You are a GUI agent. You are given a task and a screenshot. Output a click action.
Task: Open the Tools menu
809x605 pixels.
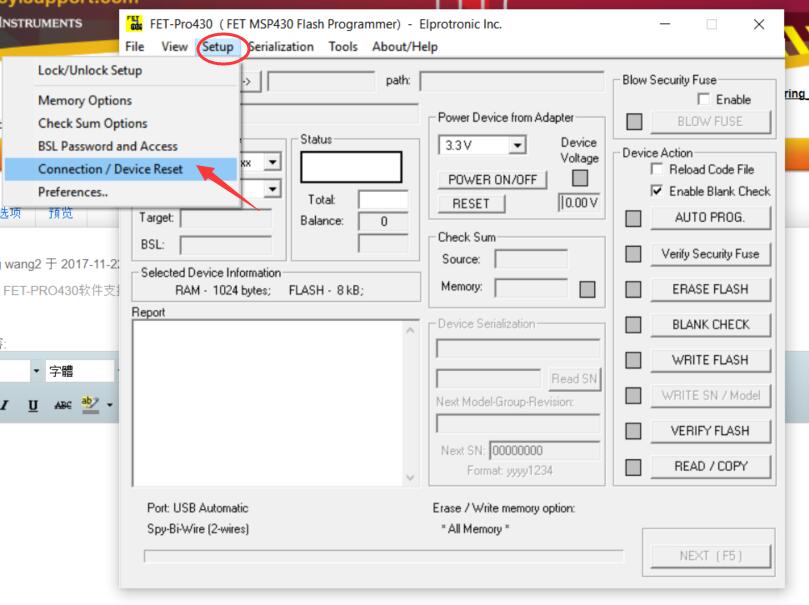[343, 47]
